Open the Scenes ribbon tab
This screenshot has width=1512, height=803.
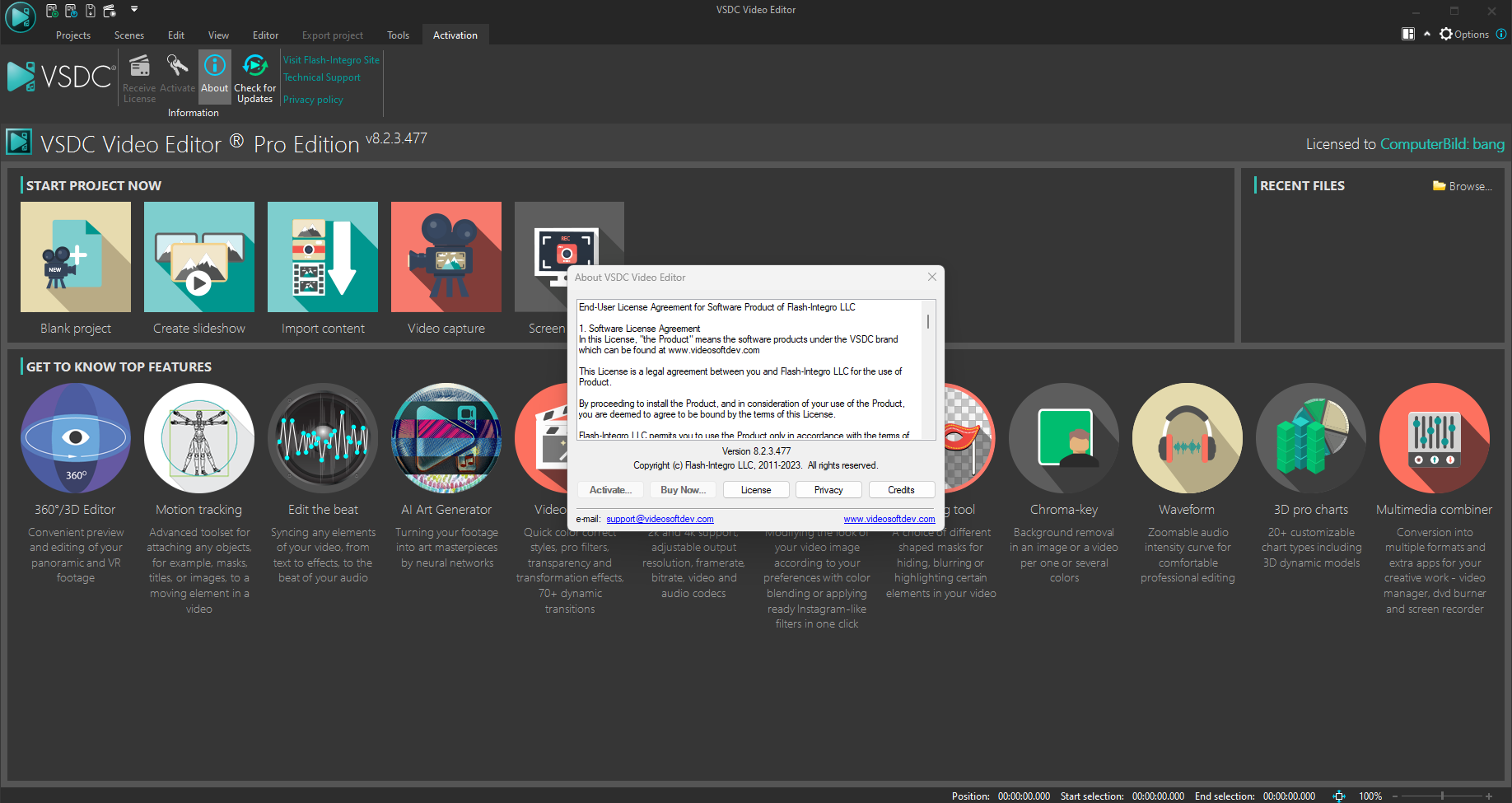(x=129, y=35)
